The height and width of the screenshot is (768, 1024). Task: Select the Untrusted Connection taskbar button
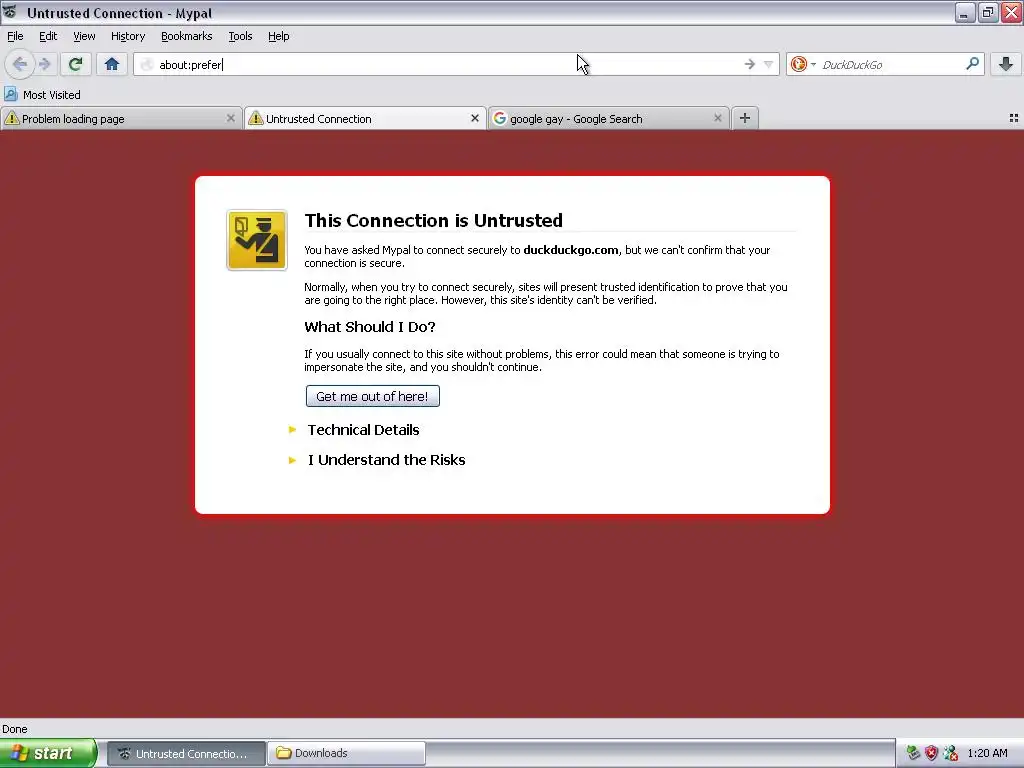185,754
